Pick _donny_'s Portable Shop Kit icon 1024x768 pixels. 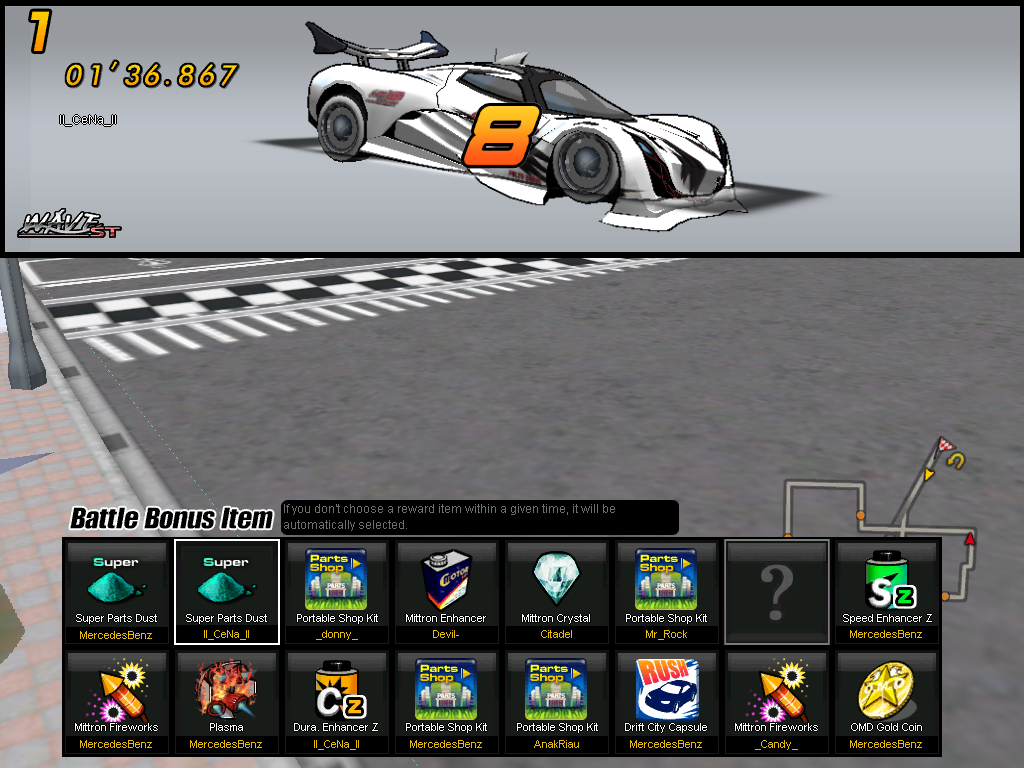click(x=336, y=579)
